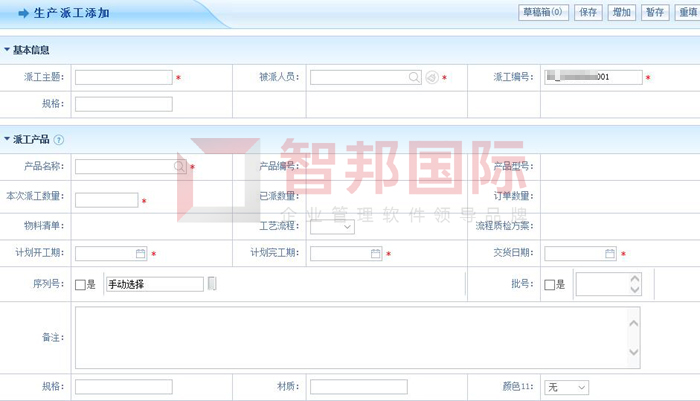Click the 规格 field in 基本信息
This screenshot has width=700, height=401.
(124, 104)
